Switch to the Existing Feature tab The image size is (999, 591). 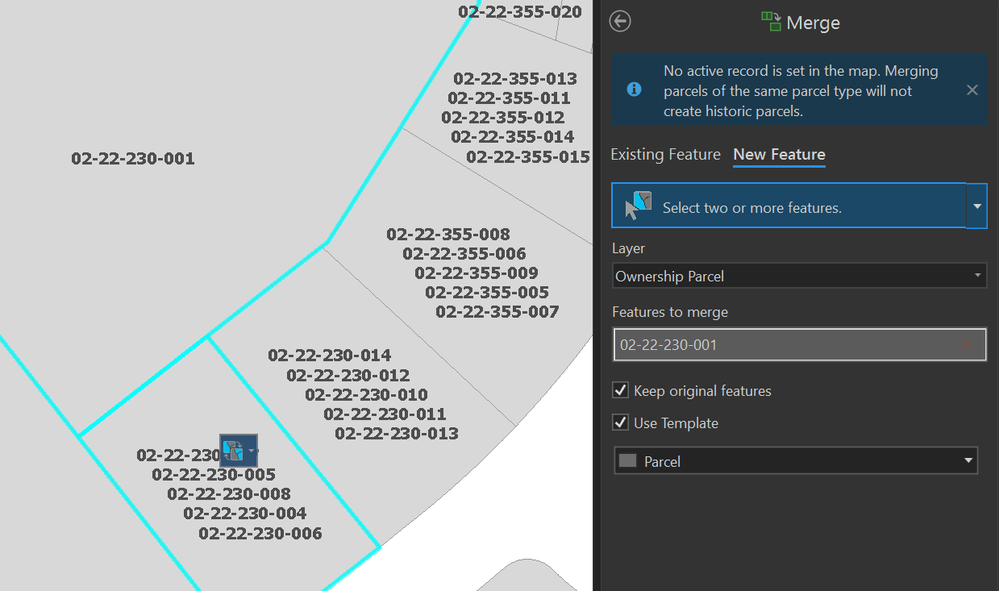pyautogui.click(x=665, y=154)
